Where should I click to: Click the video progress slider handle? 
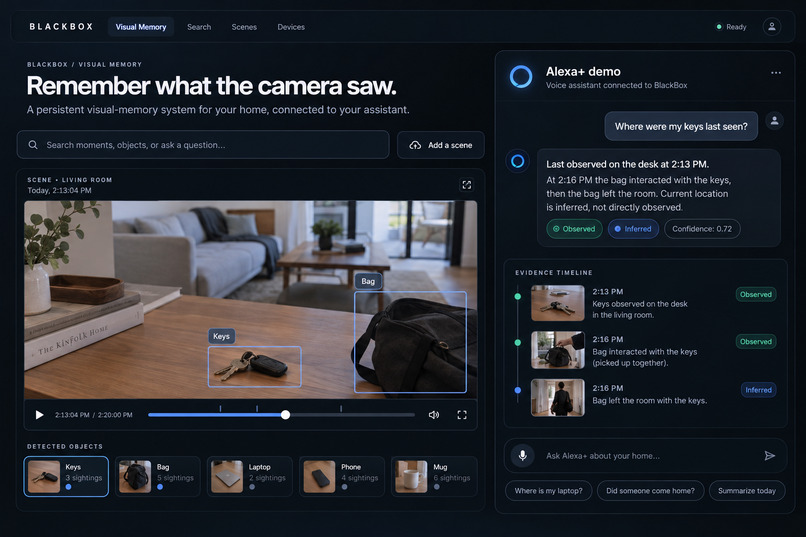click(285, 415)
